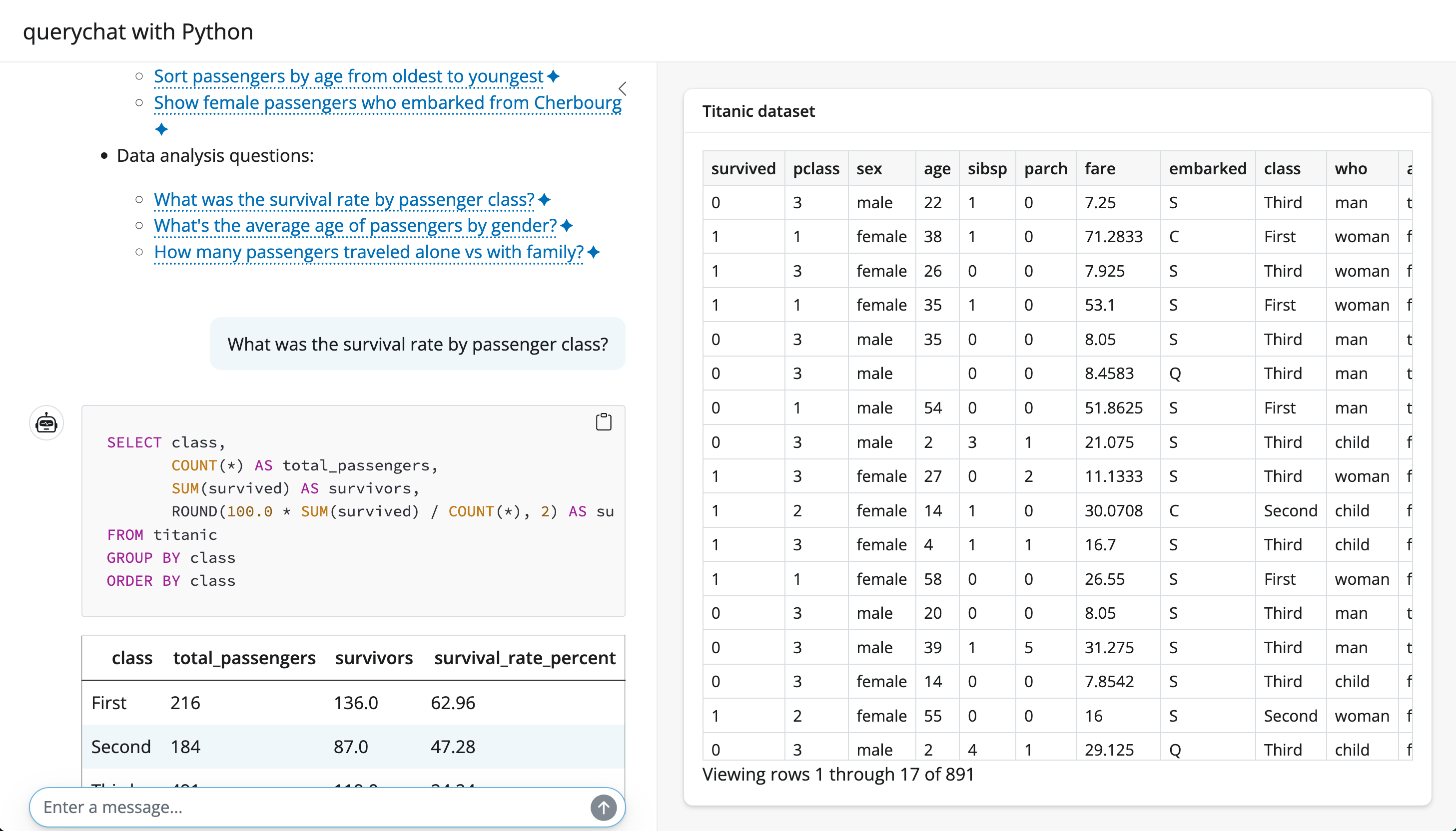Click the 'survival_rate_percent' result column header
This screenshot has width=1456, height=831.
(x=524, y=658)
